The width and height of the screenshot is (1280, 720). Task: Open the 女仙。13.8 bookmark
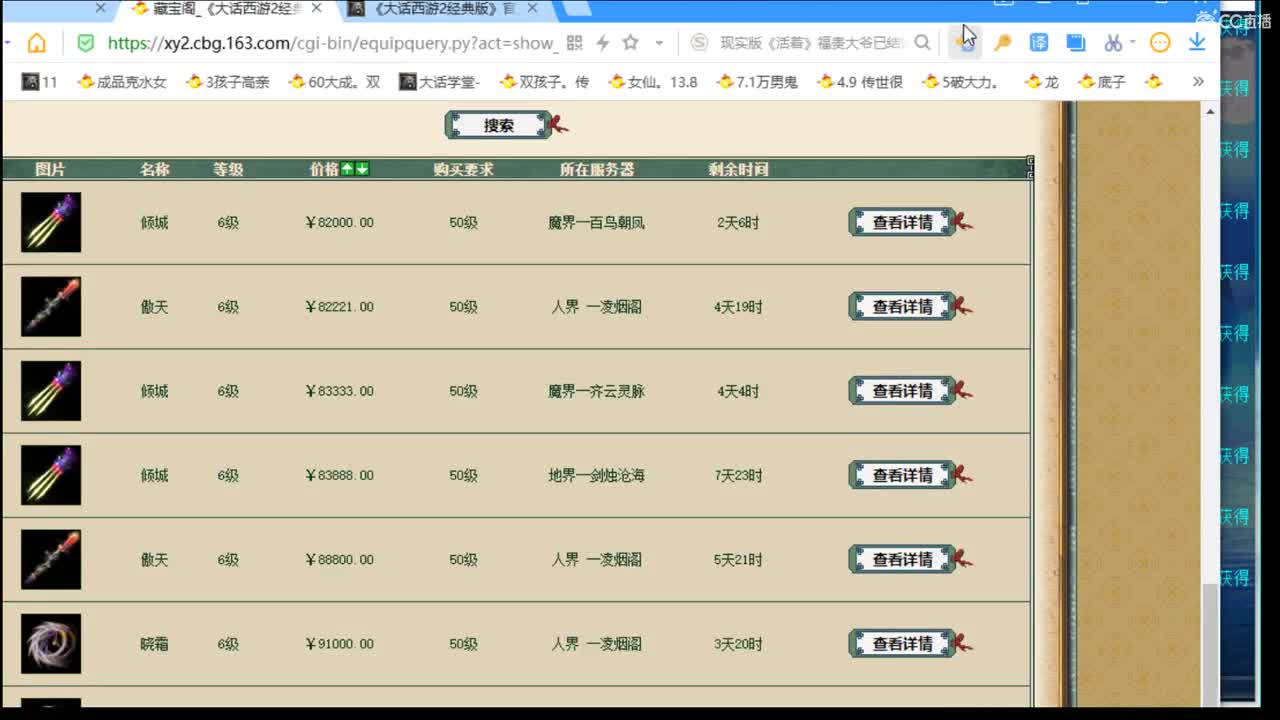(x=653, y=82)
